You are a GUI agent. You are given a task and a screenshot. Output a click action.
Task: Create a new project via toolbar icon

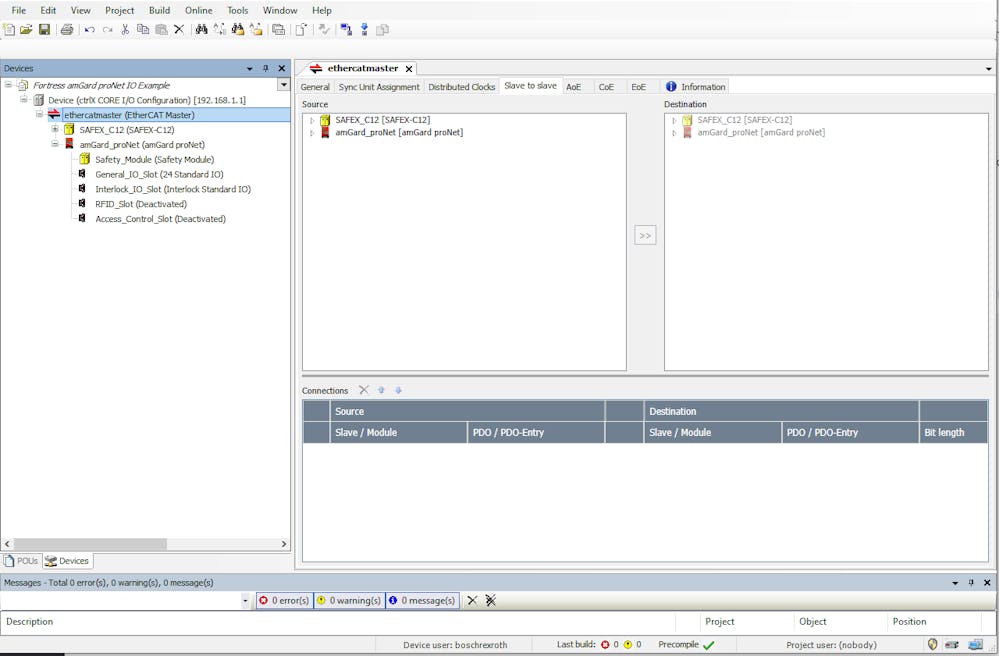pos(9,29)
